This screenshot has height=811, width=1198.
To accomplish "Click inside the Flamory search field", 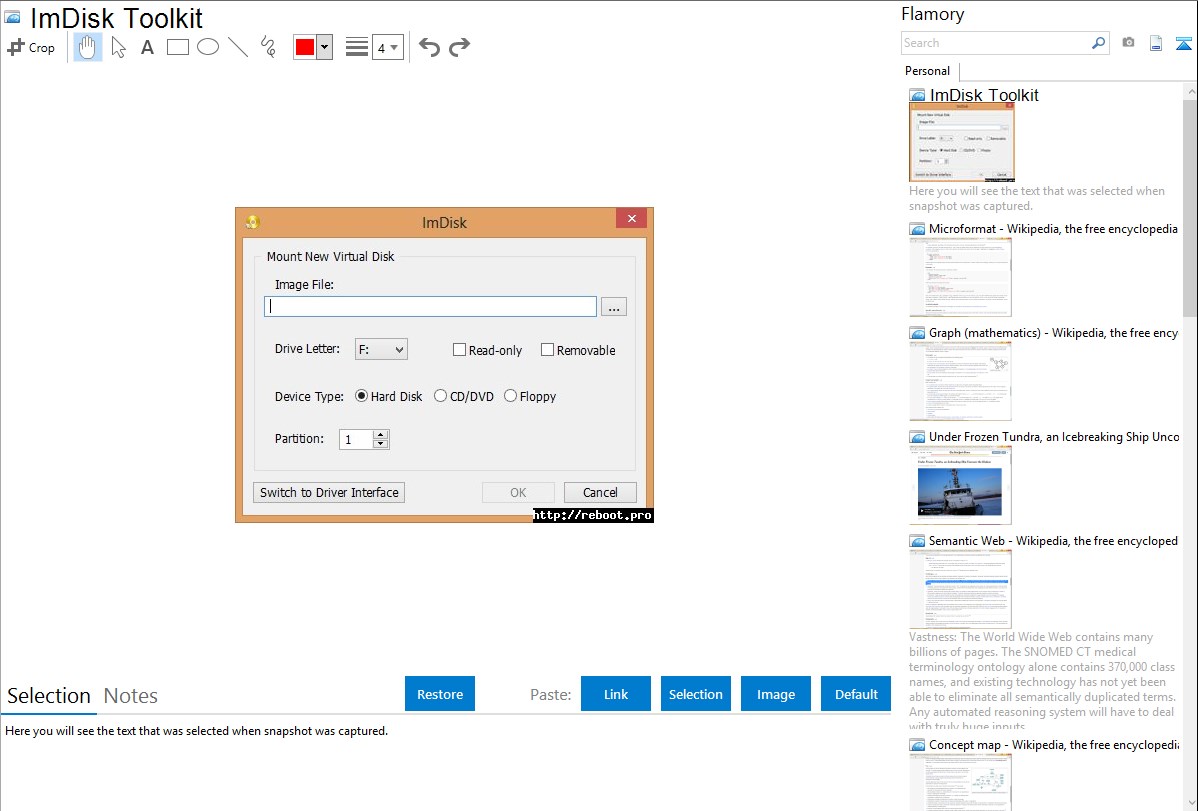I will (x=995, y=43).
